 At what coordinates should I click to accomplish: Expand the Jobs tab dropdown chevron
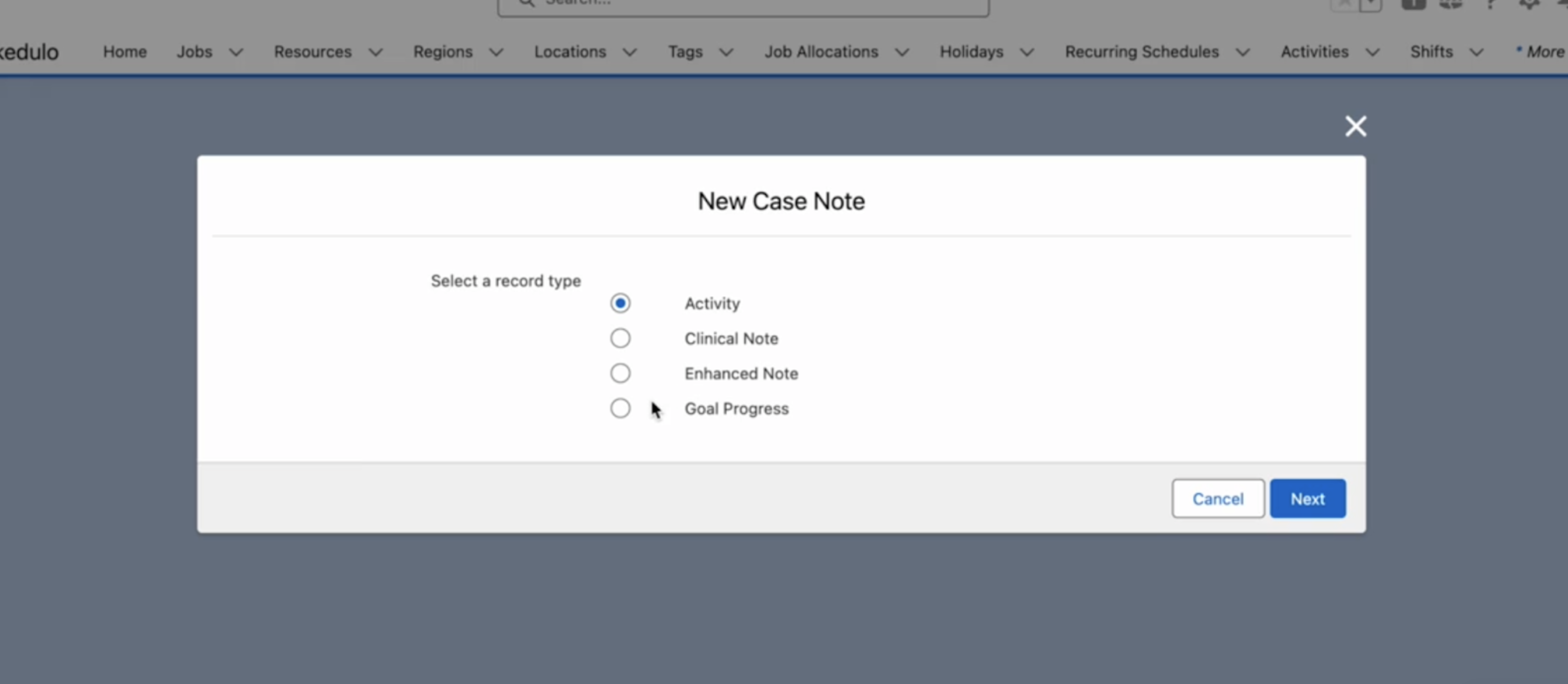pos(236,52)
